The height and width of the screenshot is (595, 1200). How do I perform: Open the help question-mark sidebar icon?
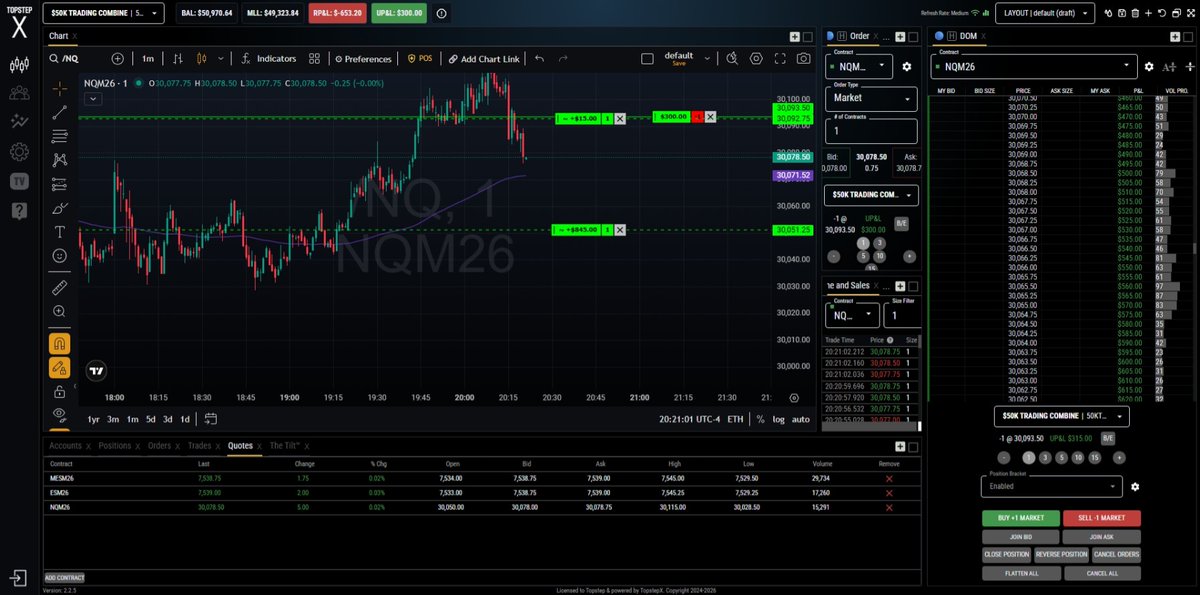click(x=18, y=210)
